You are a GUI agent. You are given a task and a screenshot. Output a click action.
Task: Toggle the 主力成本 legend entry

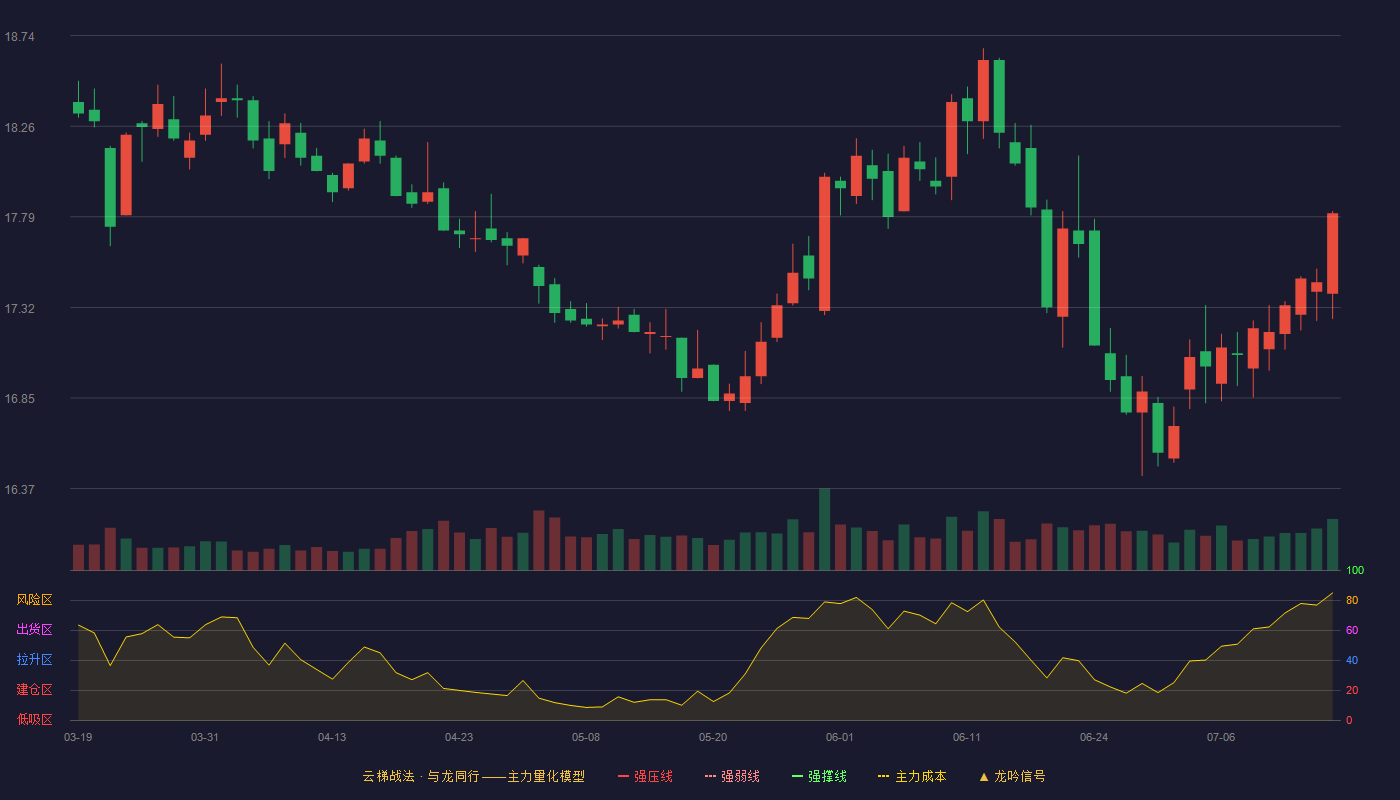coord(912,776)
